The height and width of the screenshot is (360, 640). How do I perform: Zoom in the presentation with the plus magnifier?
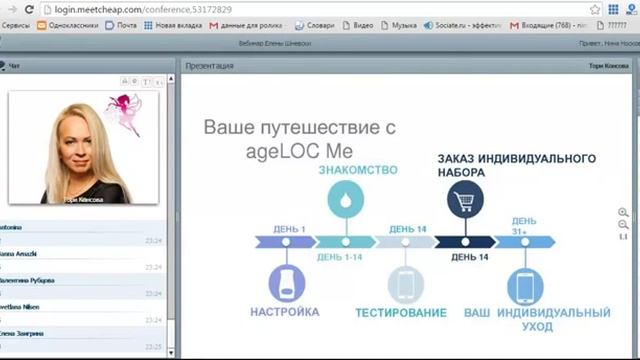[623, 212]
